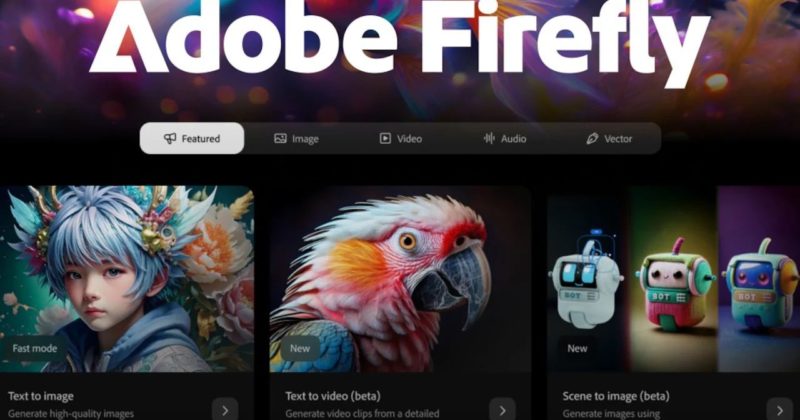Click the Scene to image (beta) title
This screenshot has width=800, height=420.
point(616,396)
